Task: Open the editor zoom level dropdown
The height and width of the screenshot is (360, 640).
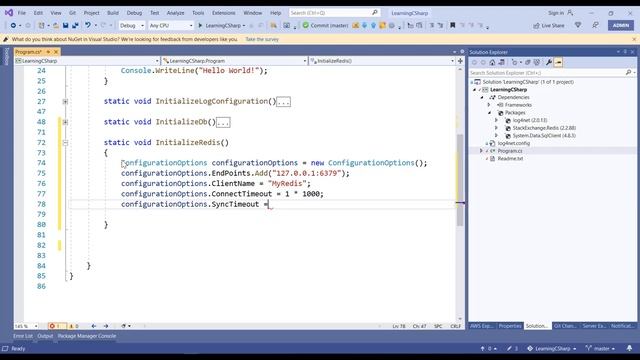Action: 26,326
